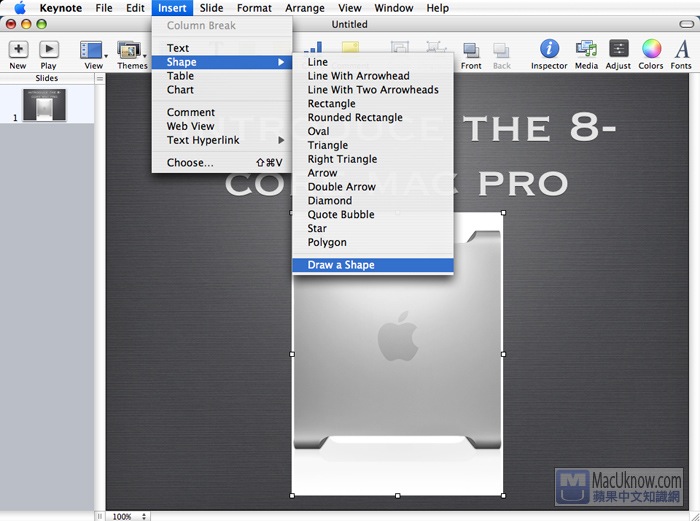Select Draw a Shape option

pos(373,265)
